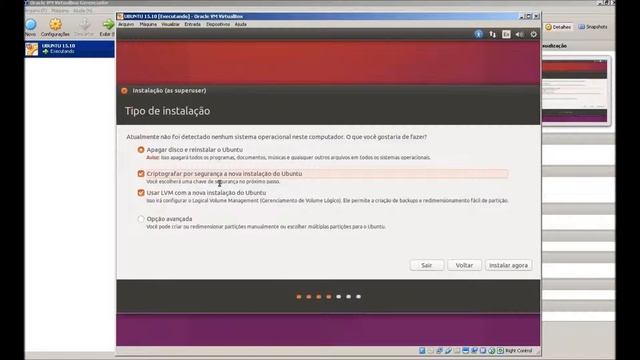Image resolution: width=640 pixels, height=360 pixels.
Task: Click the USB devices icon in VM status bar
Action: click(448, 351)
